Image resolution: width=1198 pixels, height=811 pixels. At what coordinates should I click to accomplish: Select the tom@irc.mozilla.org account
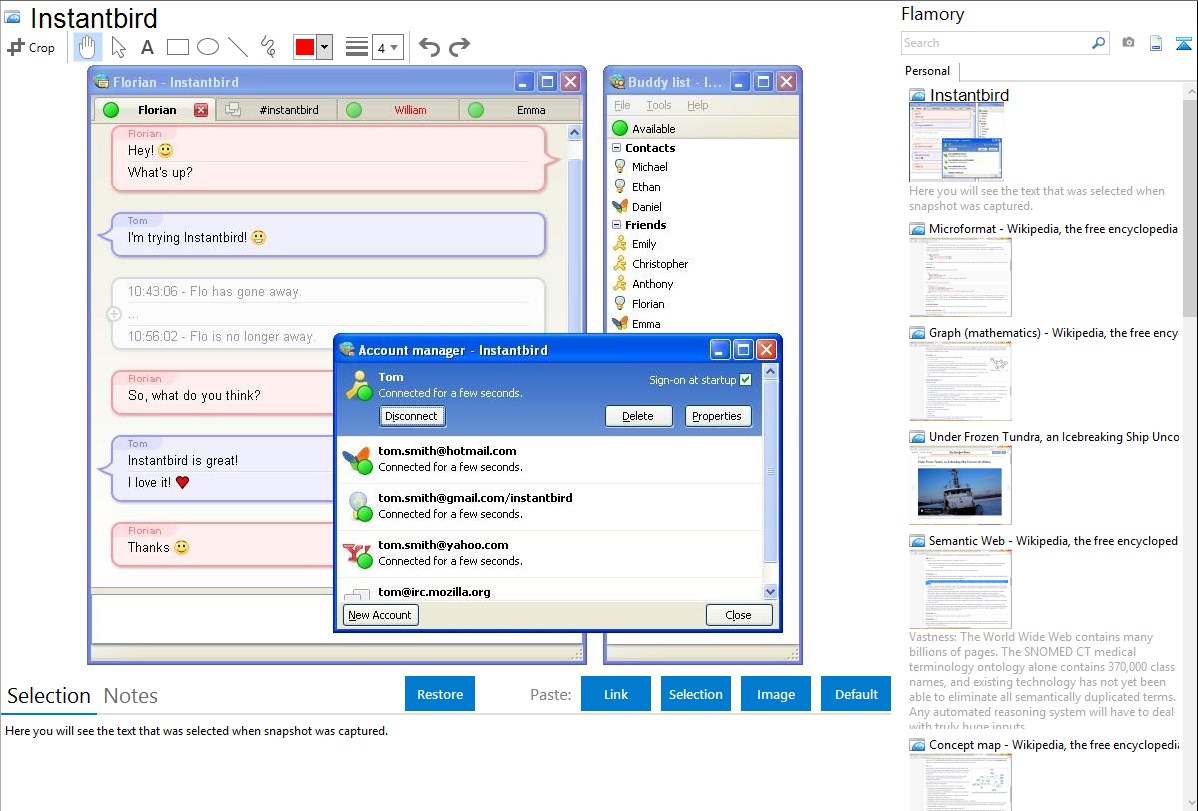tap(549, 590)
